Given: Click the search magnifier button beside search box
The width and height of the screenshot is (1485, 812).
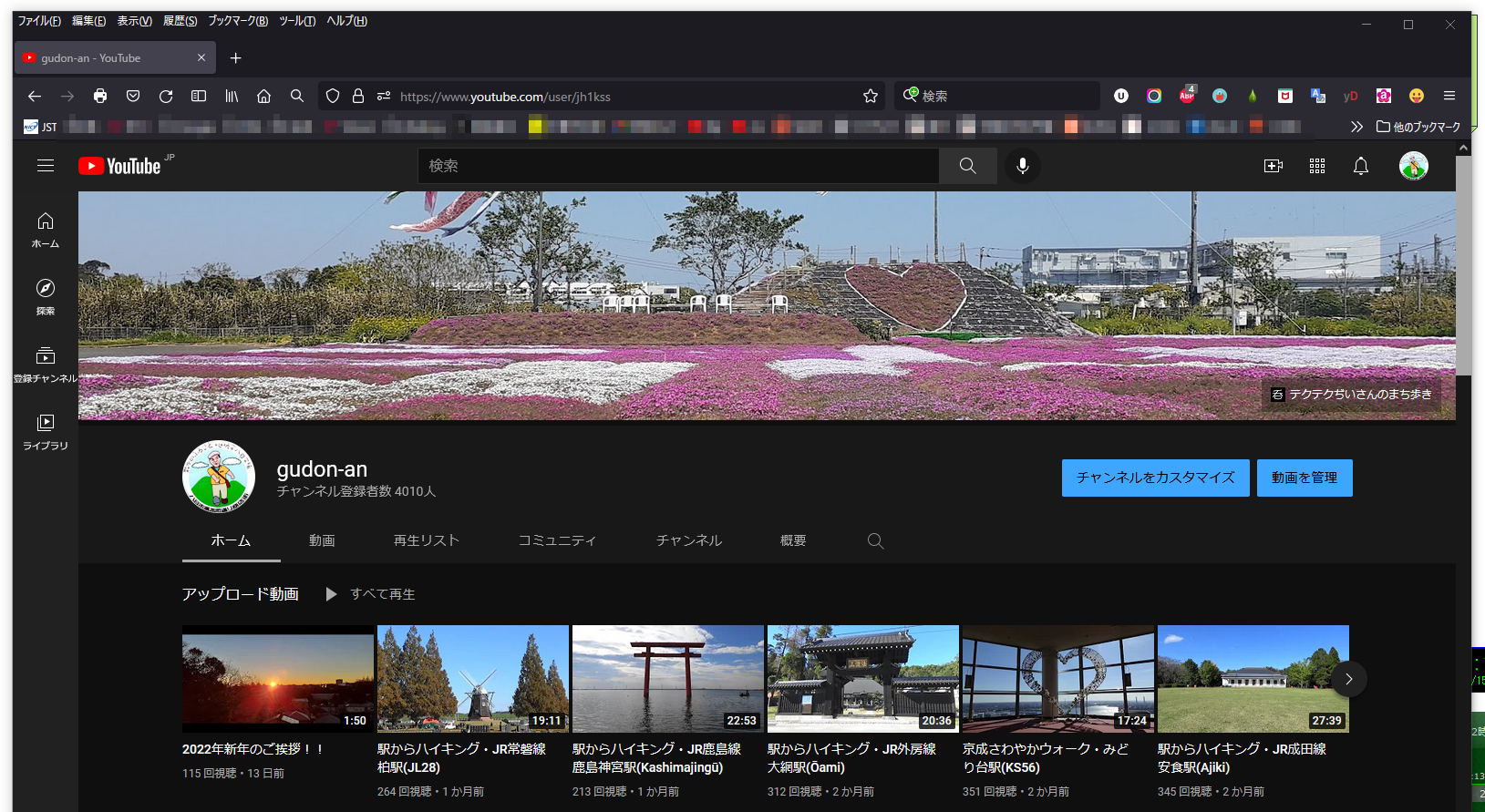Looking at the screenshot, I should click(967, 166).
